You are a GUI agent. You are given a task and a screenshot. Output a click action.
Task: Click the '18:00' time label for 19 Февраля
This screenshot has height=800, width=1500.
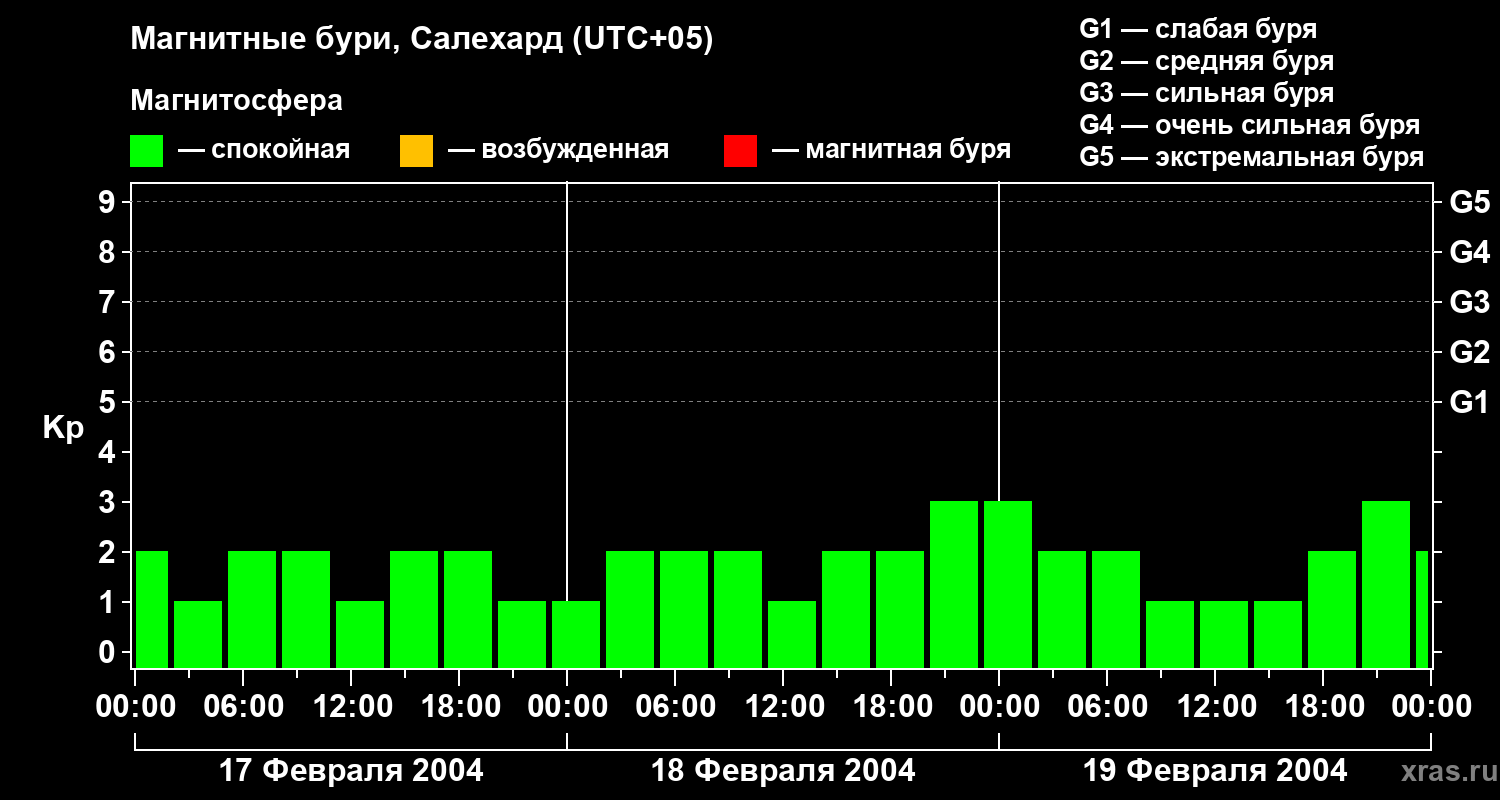[x=1323, y=707]
